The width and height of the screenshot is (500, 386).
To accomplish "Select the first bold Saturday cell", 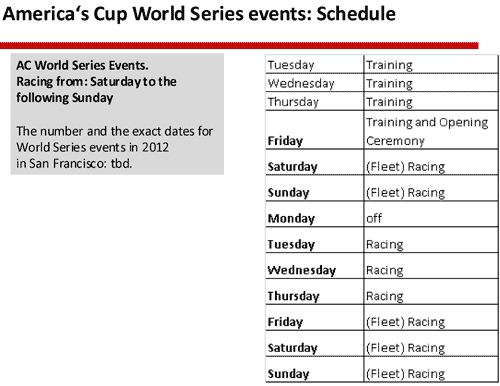I will click(315, 162).
